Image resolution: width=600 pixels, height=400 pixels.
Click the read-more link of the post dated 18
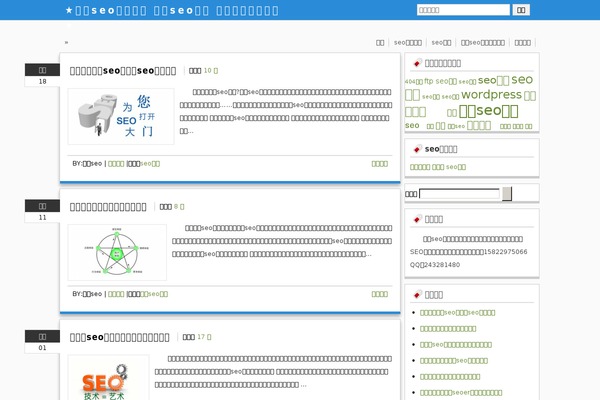tap(380, 163)
